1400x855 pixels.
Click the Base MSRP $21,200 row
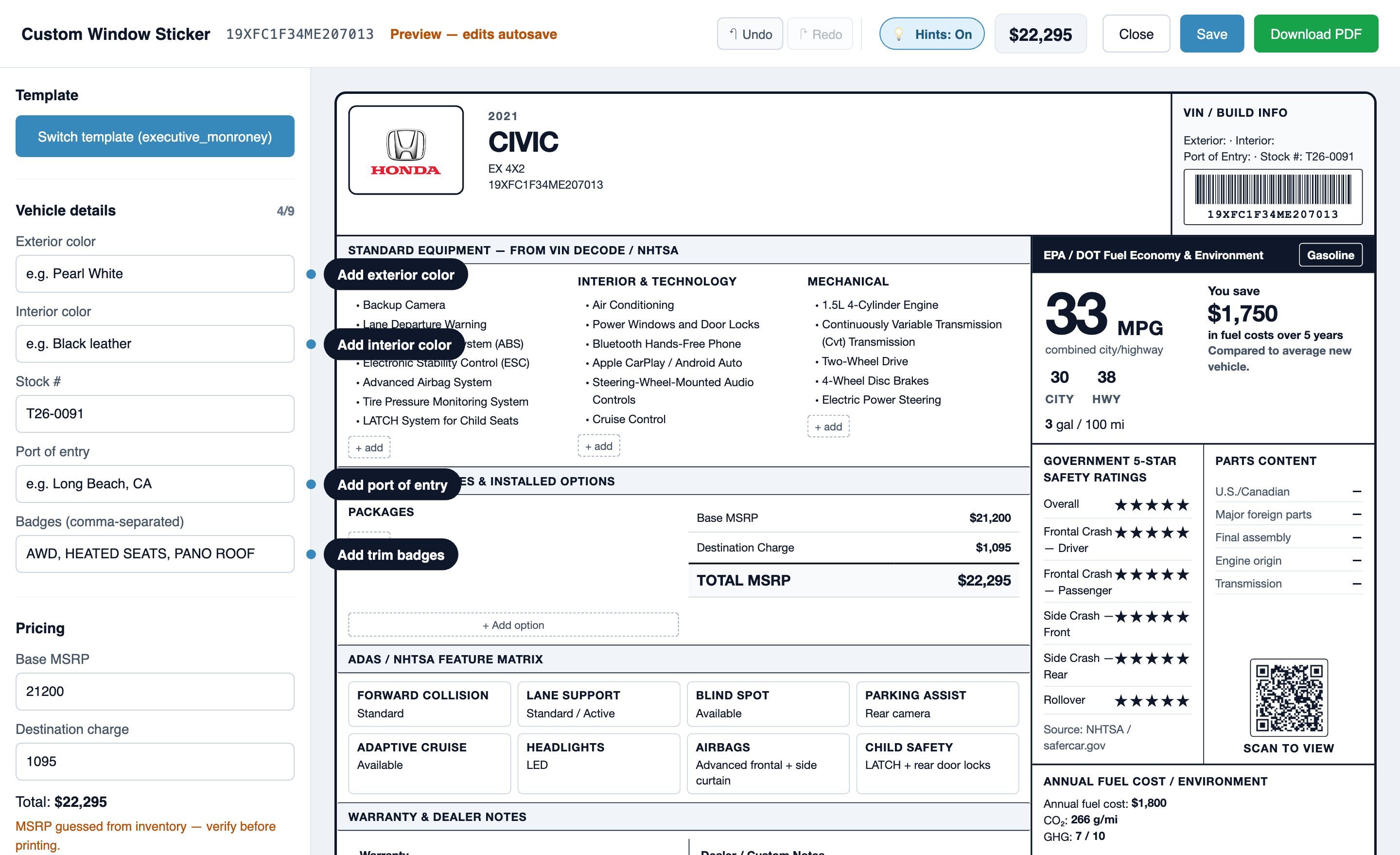tap(854, 518)
